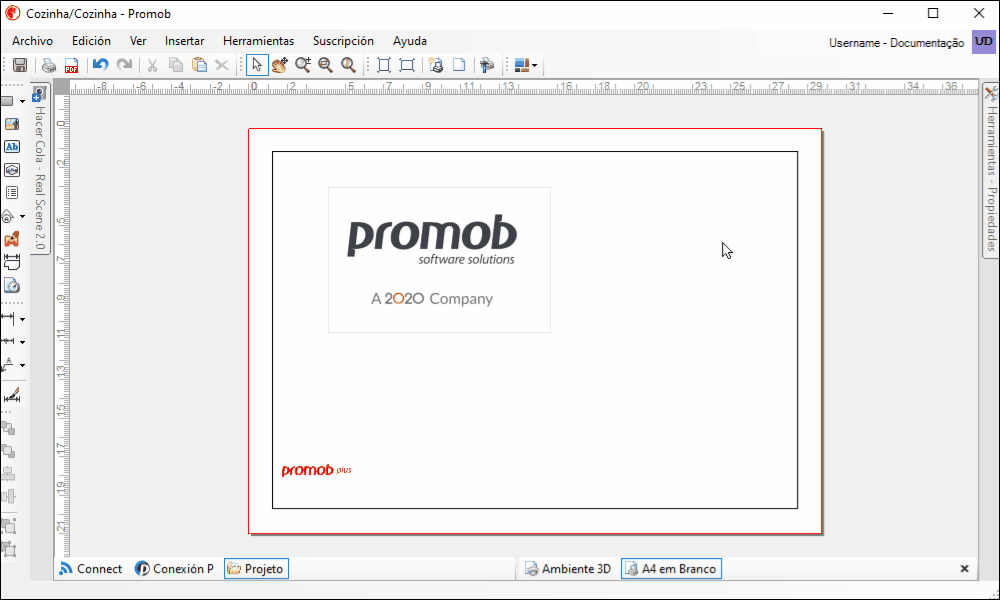
Task: Undo the last action with the blue arrow
Action: coord(101,65)
